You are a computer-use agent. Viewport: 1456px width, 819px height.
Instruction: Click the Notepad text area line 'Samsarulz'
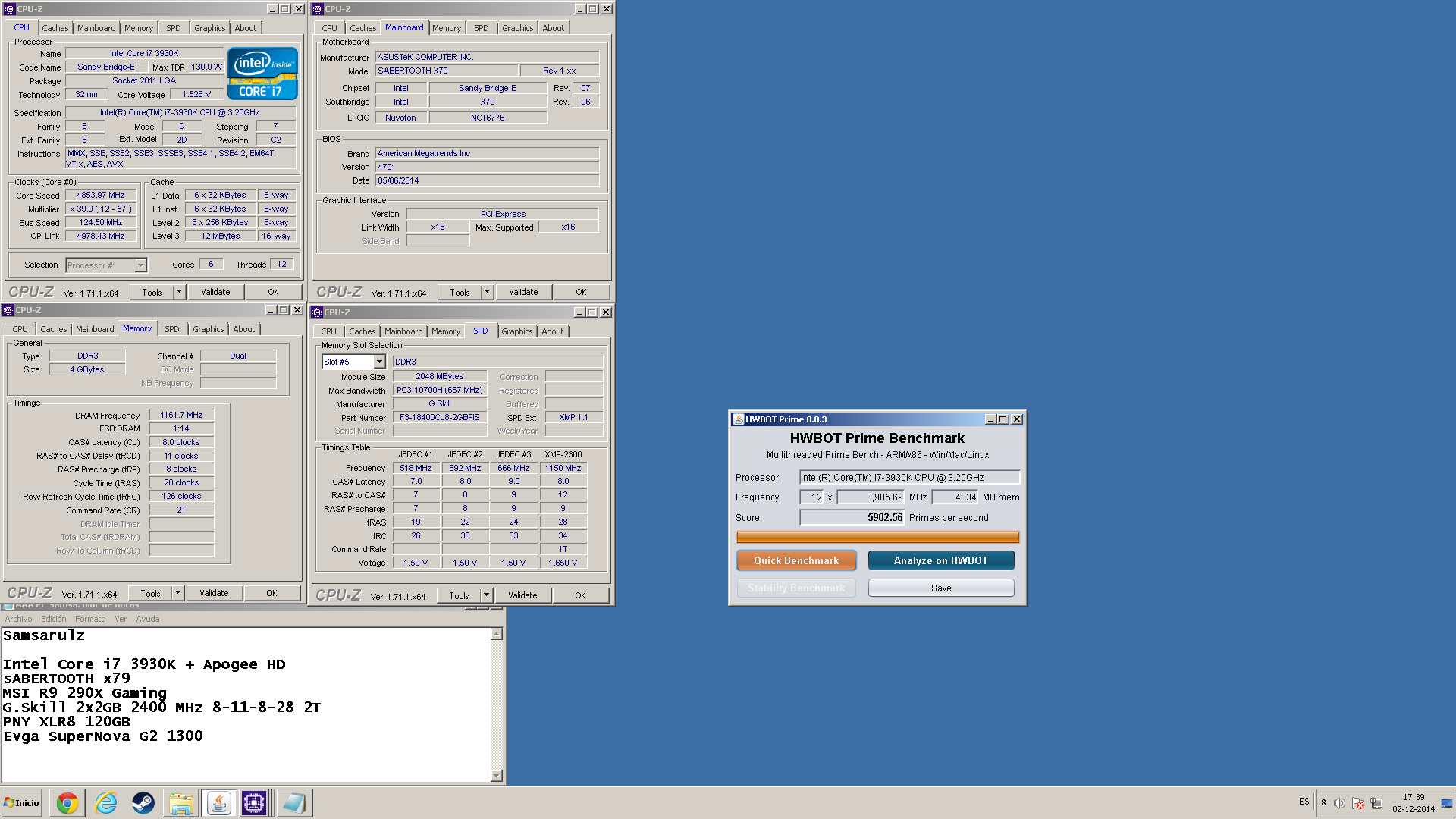pyautogui.click(x=44, y=635)
